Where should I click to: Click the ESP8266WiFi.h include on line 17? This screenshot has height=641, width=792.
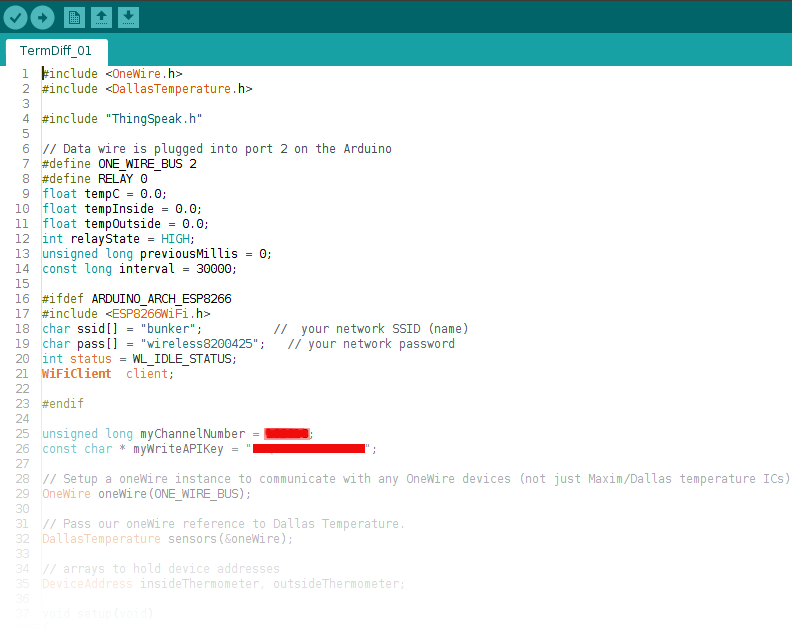pyautogui.click(x=126, y=314)
